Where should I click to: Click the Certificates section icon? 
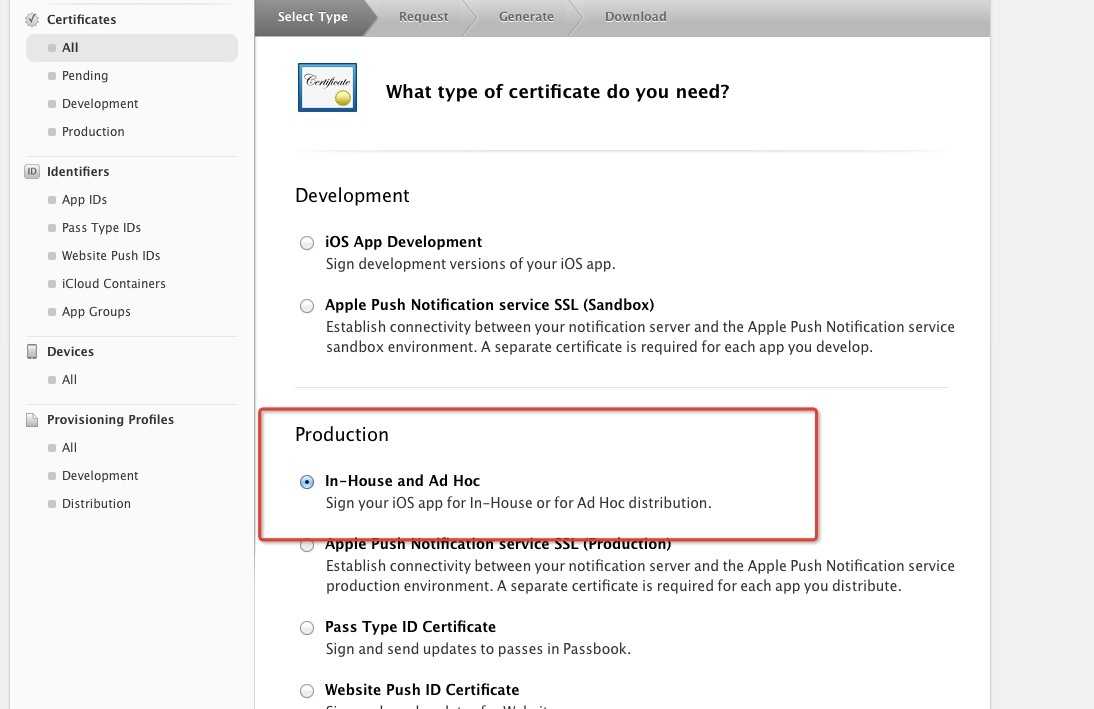point(32,20)
